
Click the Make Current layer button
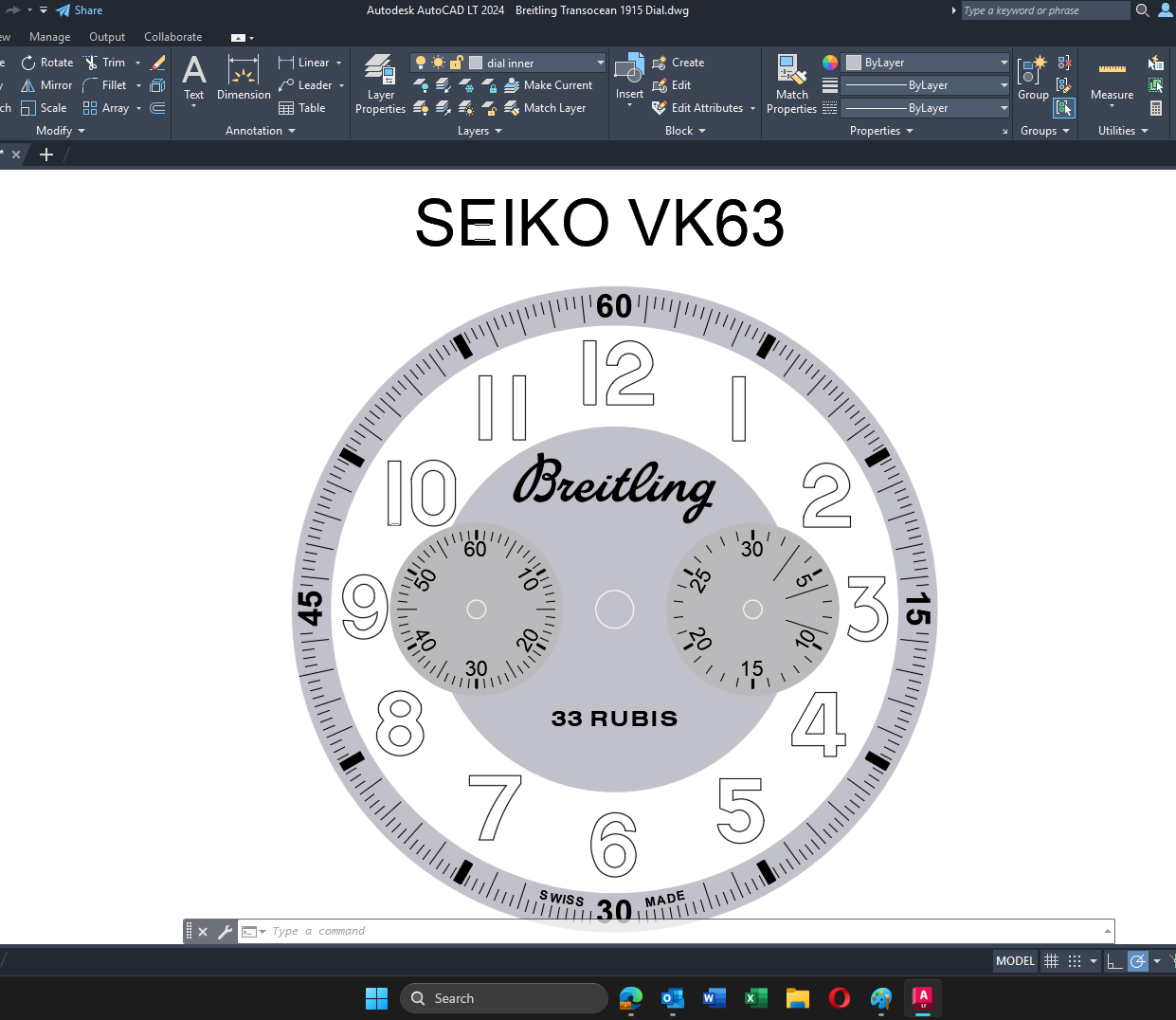coord(548,85)
